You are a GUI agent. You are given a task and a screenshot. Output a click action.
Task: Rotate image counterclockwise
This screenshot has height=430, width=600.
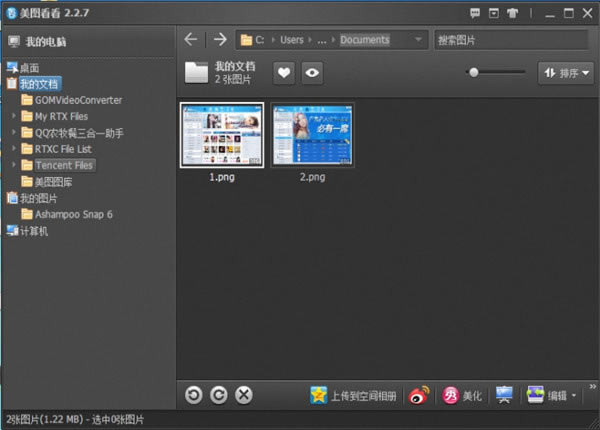pos(194,395)
